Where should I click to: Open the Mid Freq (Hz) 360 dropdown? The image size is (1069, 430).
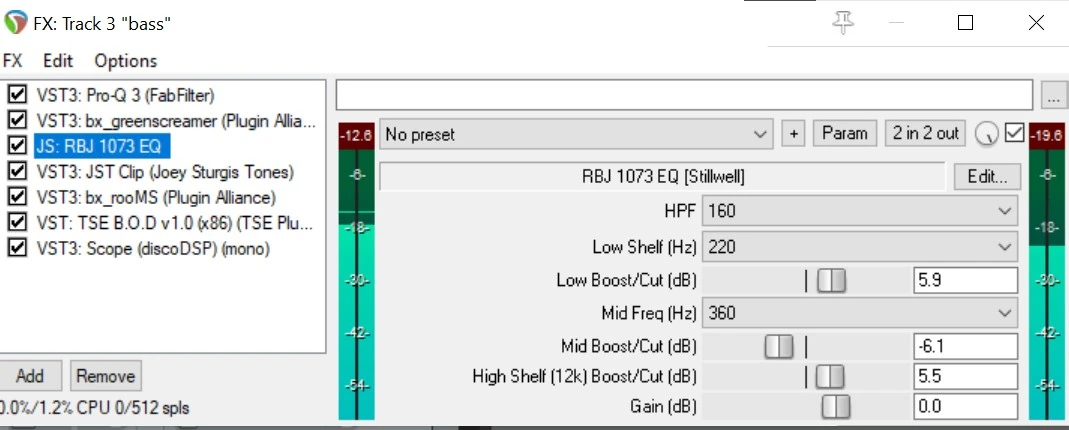[860, 313]
